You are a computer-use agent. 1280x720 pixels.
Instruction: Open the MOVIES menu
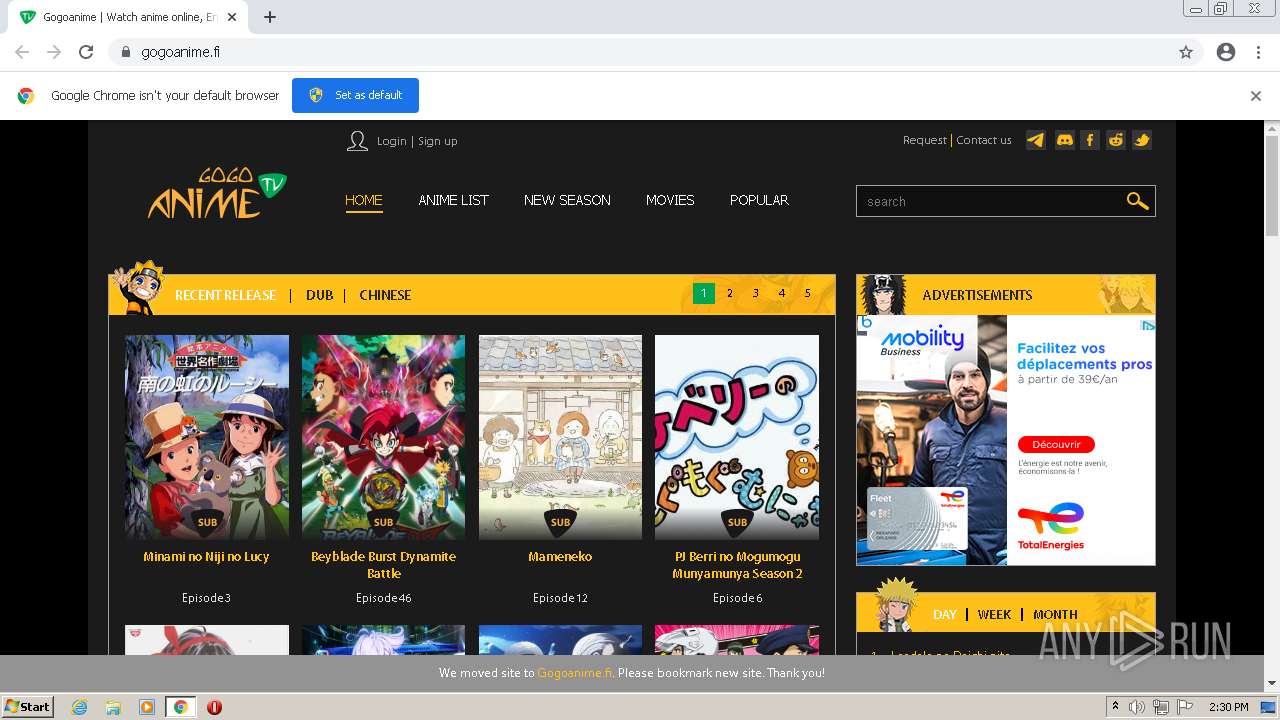tap(670, 200)
